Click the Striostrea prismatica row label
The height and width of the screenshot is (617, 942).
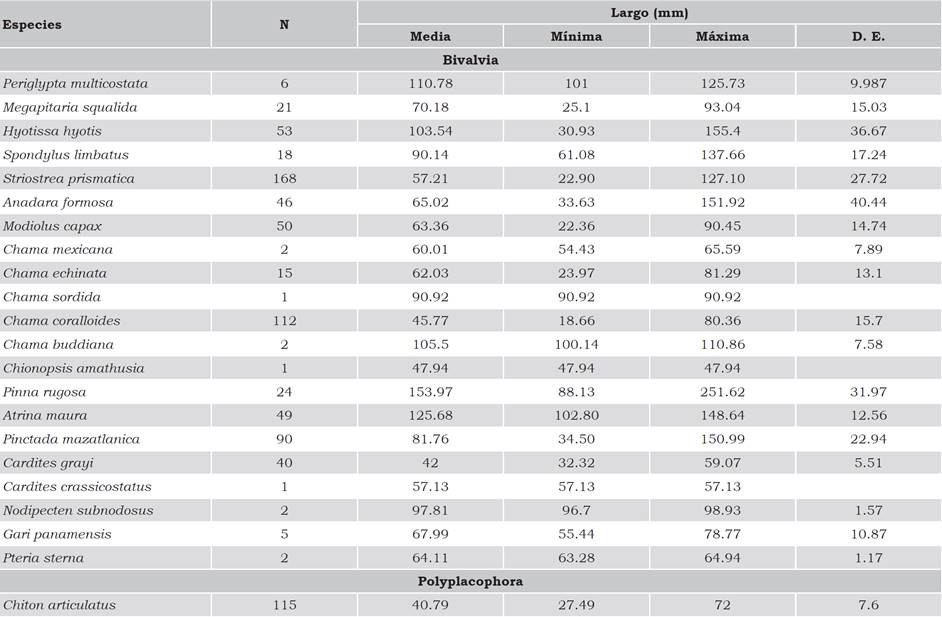(x=68, y=178)
